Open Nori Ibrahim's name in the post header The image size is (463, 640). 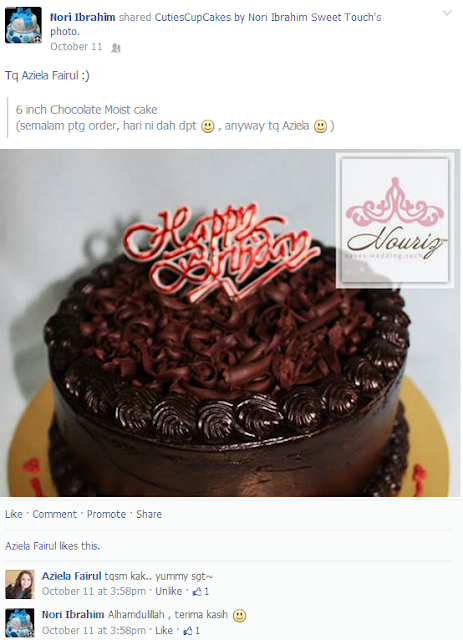coord(82,18)
